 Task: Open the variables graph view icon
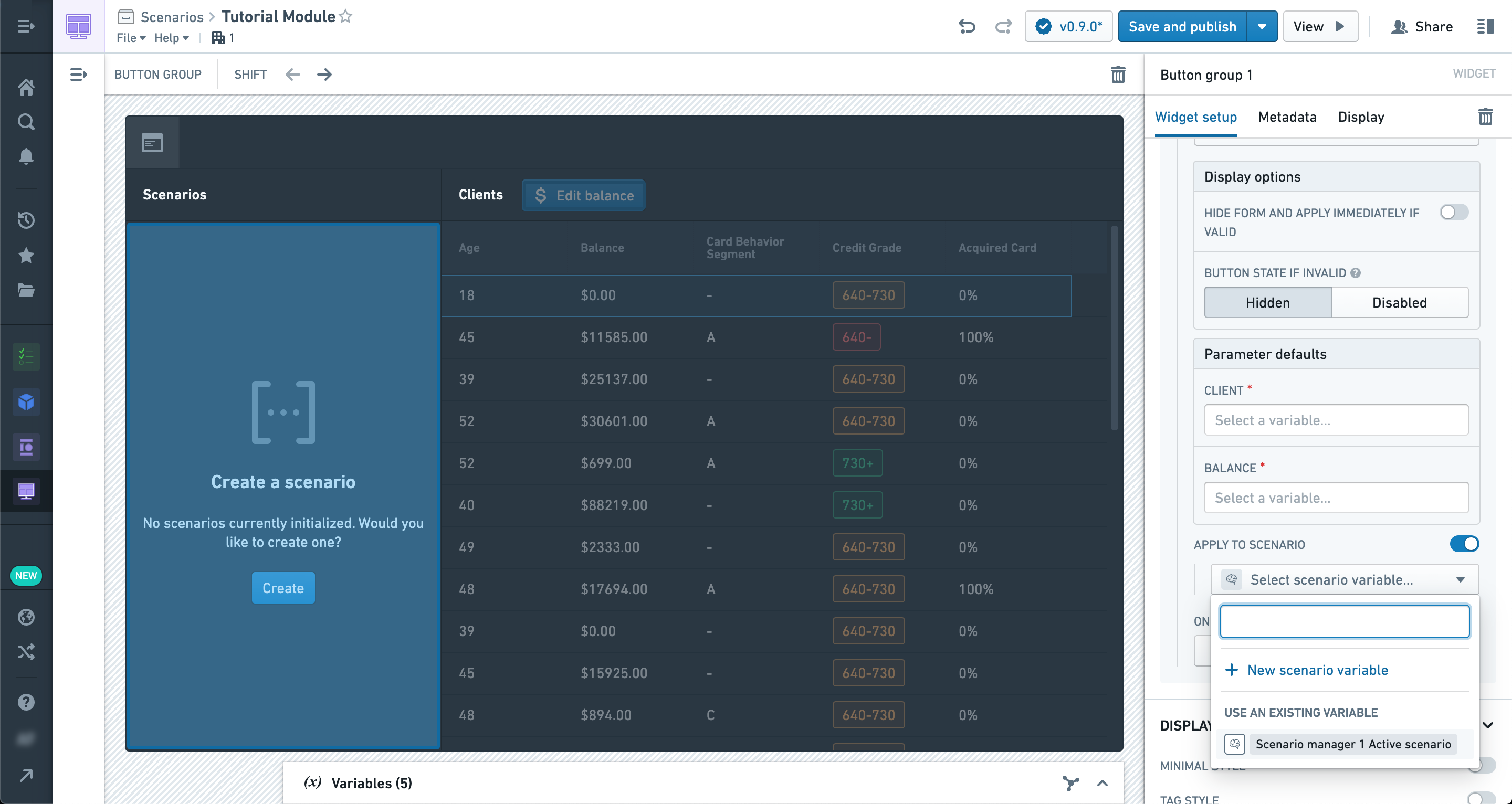[x=1070, y=783]
